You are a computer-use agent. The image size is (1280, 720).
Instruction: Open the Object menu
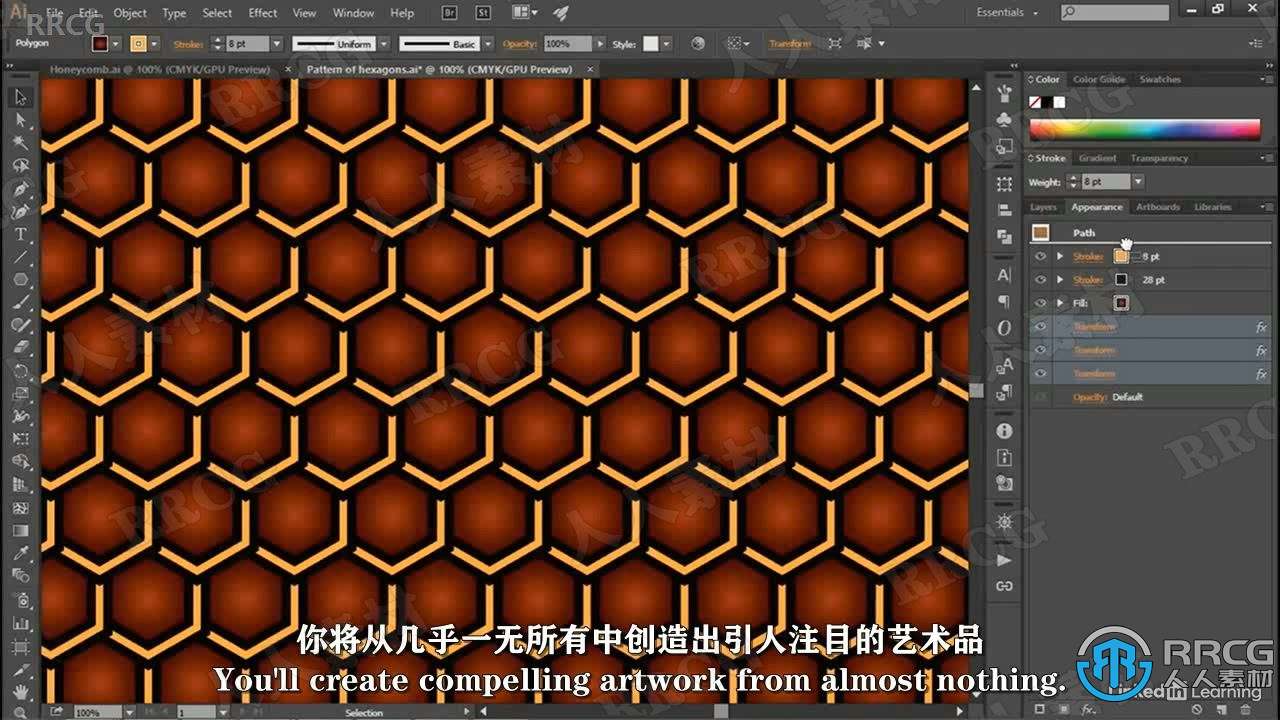point(130,13)
